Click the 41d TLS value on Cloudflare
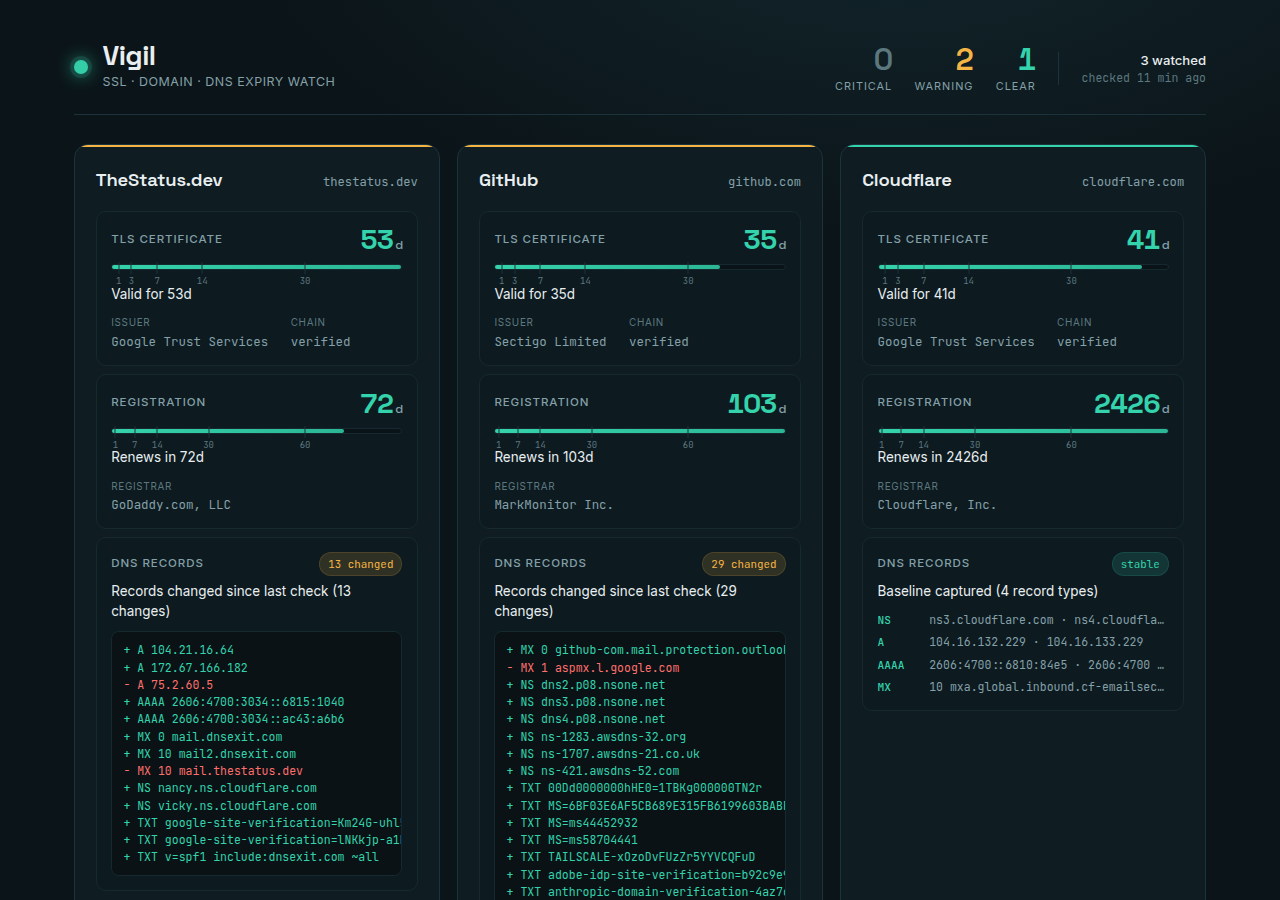The image size is (1280, 900). [x=1148, y=240]
